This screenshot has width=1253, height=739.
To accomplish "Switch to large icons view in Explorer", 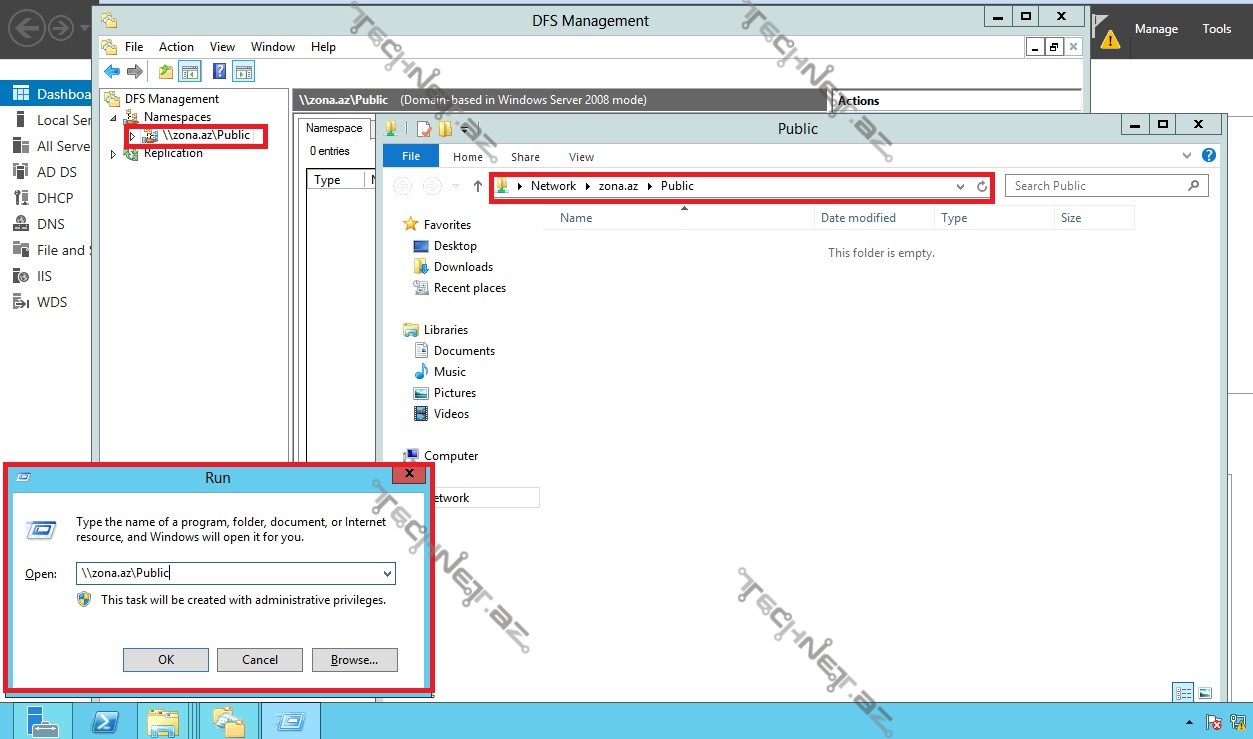I will (1205, 693).
